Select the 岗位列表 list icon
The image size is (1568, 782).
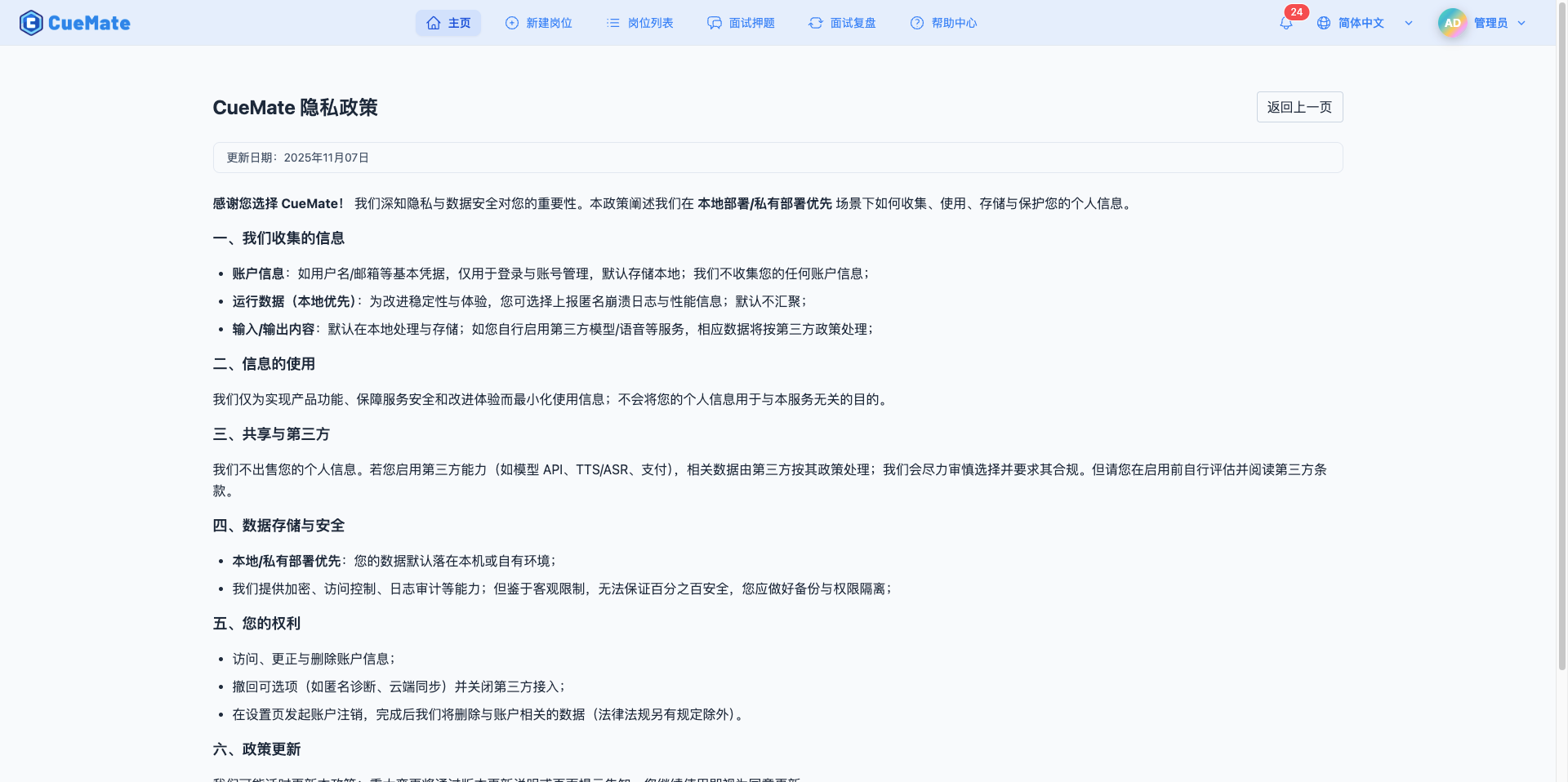612,23
